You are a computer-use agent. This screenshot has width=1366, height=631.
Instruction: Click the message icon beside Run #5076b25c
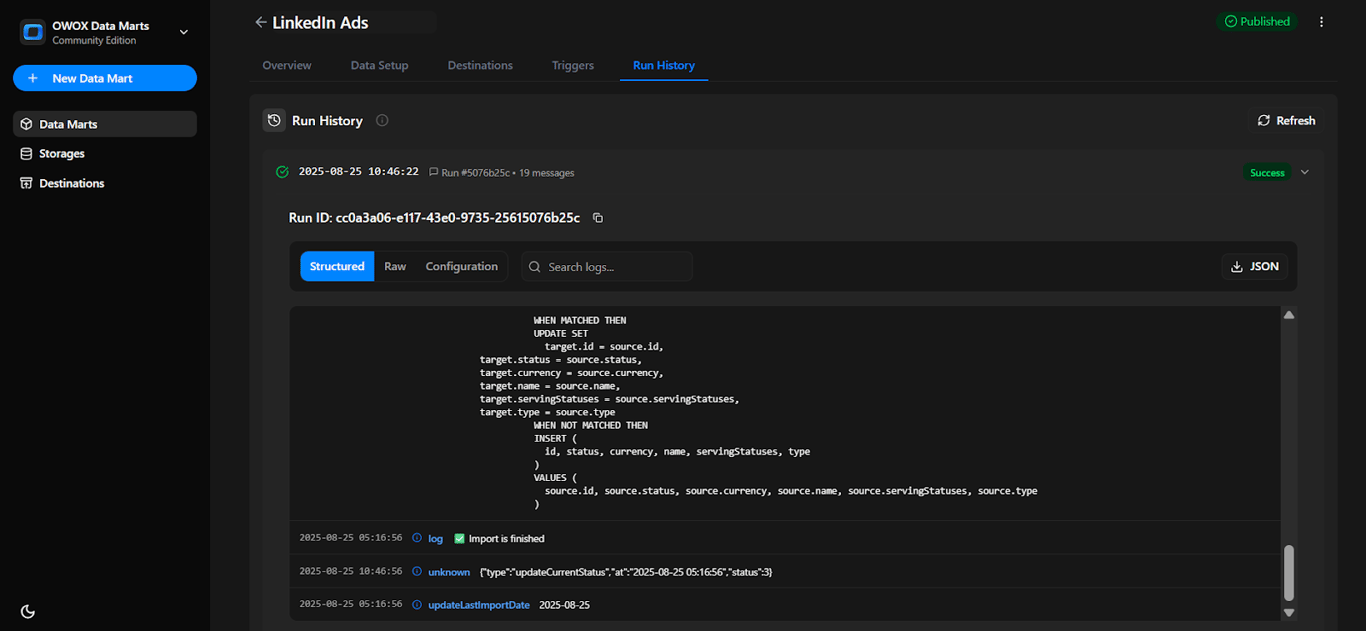[x=434, y=173]
